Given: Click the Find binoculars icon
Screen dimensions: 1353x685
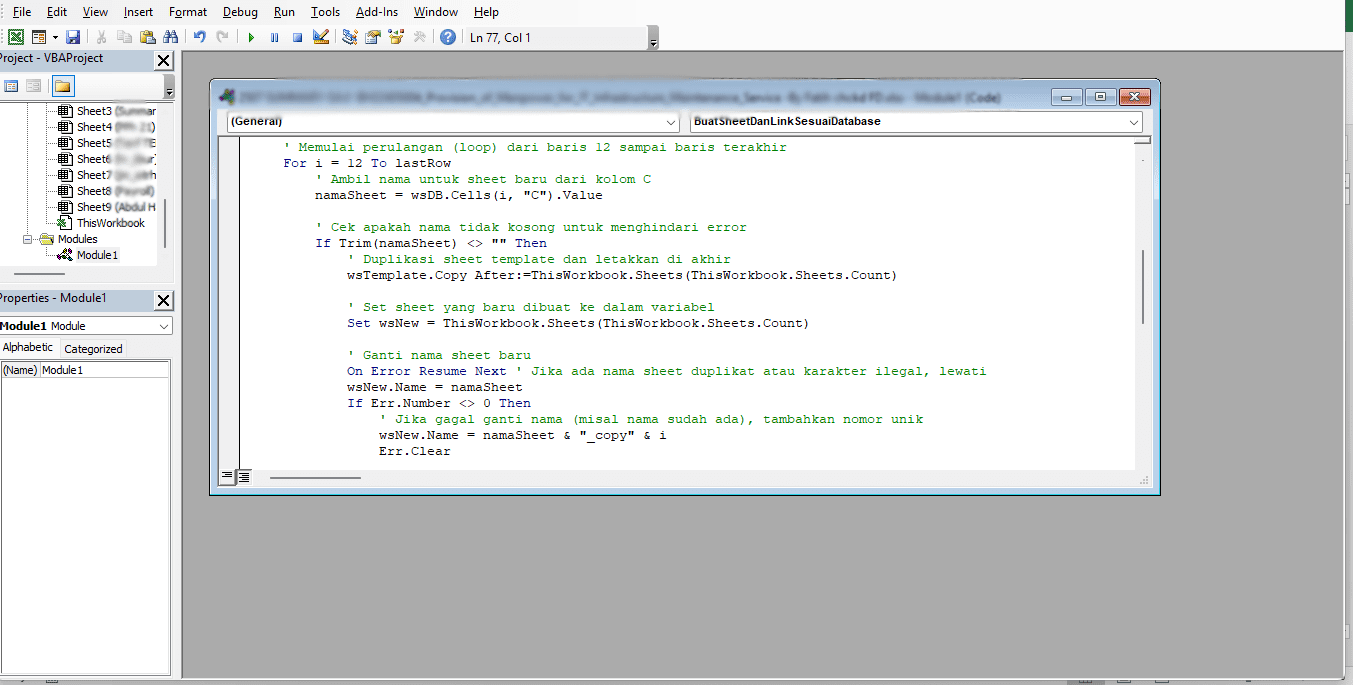Looking at the screenshot, I should (170, 37).
